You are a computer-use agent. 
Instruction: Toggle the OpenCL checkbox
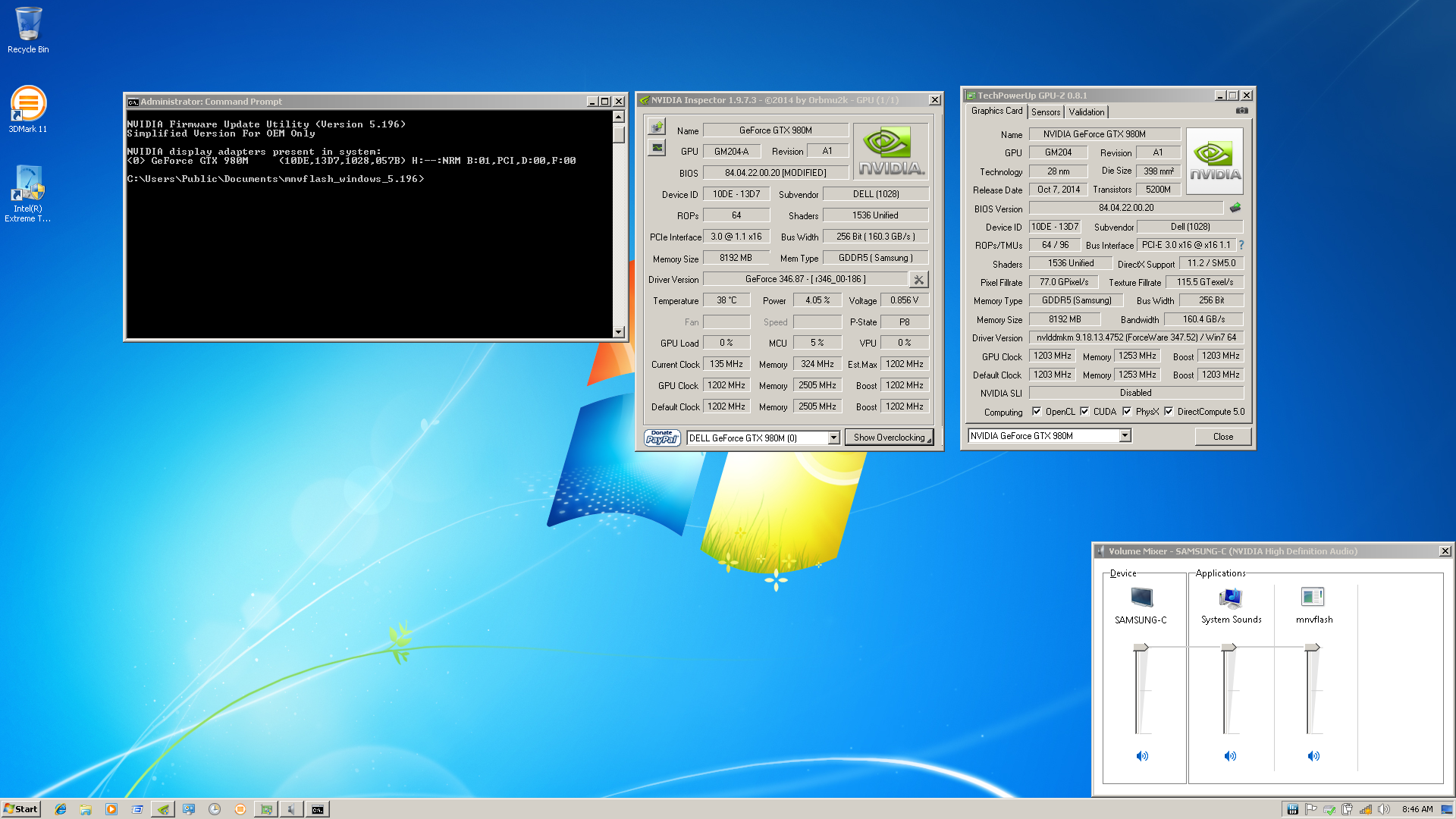pos(1037,412)
